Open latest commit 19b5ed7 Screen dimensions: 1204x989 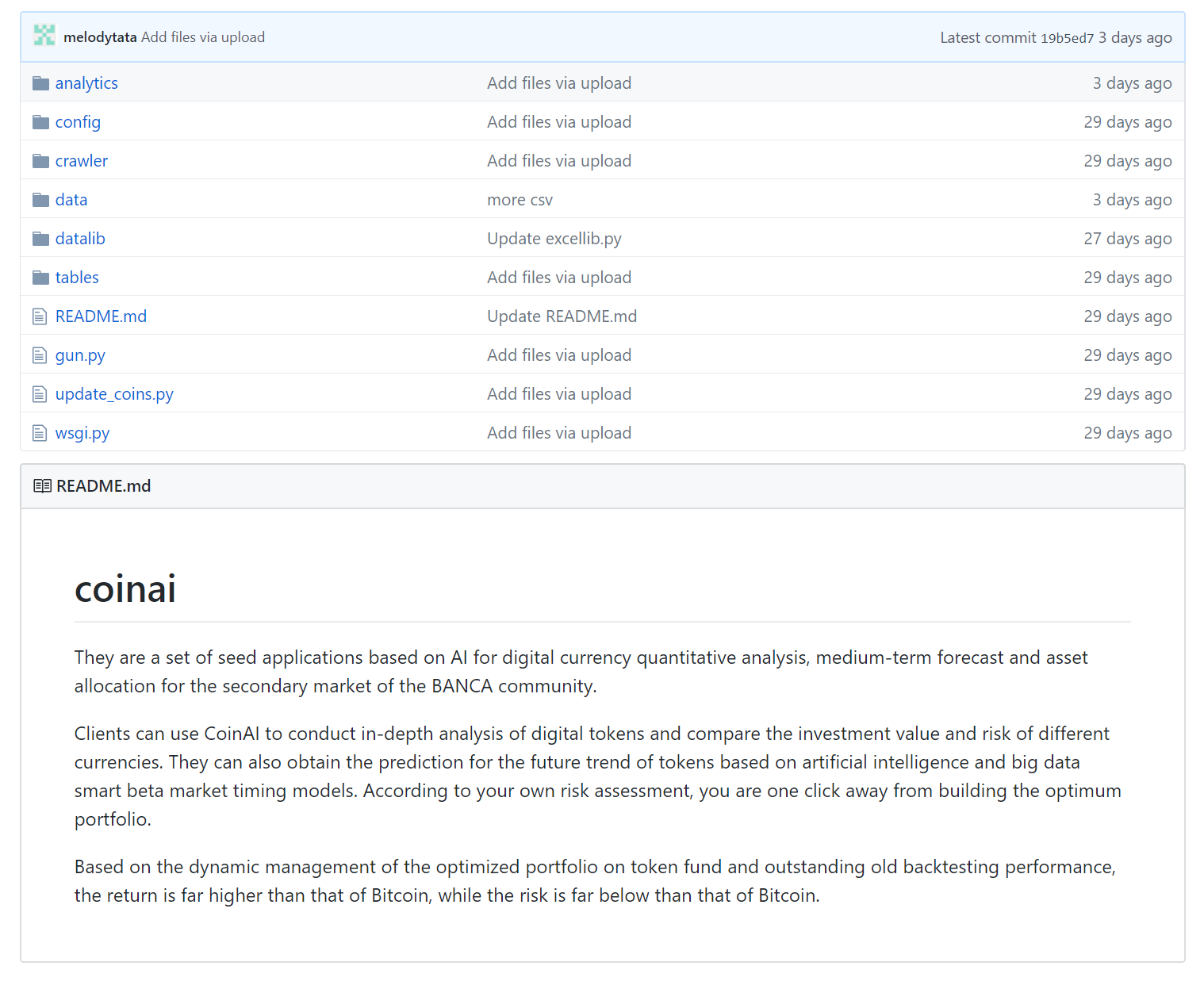(1067, 38)
